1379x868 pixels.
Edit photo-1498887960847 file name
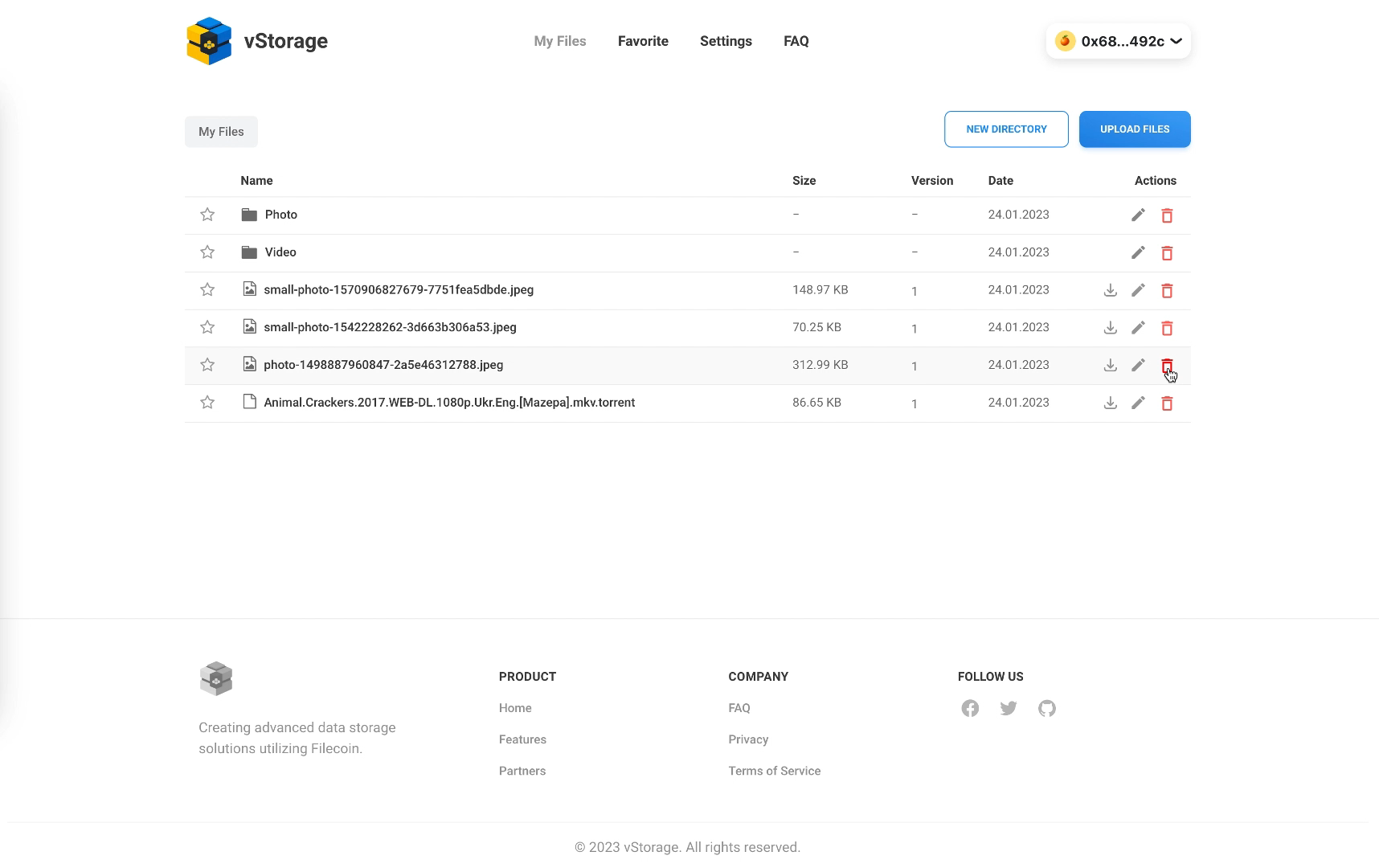[x=1138, y=365]
